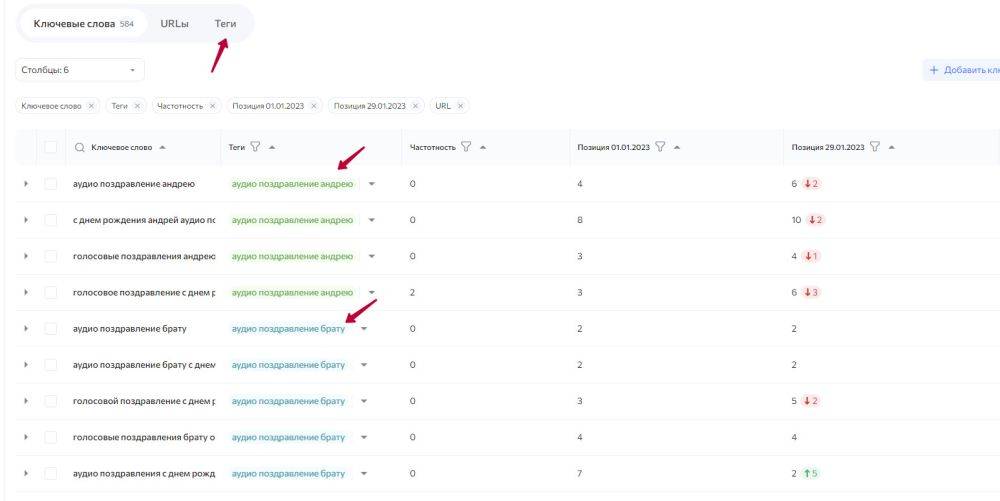Remove the URL column chip
This screenshot has height=501, width=1000.
pyautogui.click(x=460, y=106)
